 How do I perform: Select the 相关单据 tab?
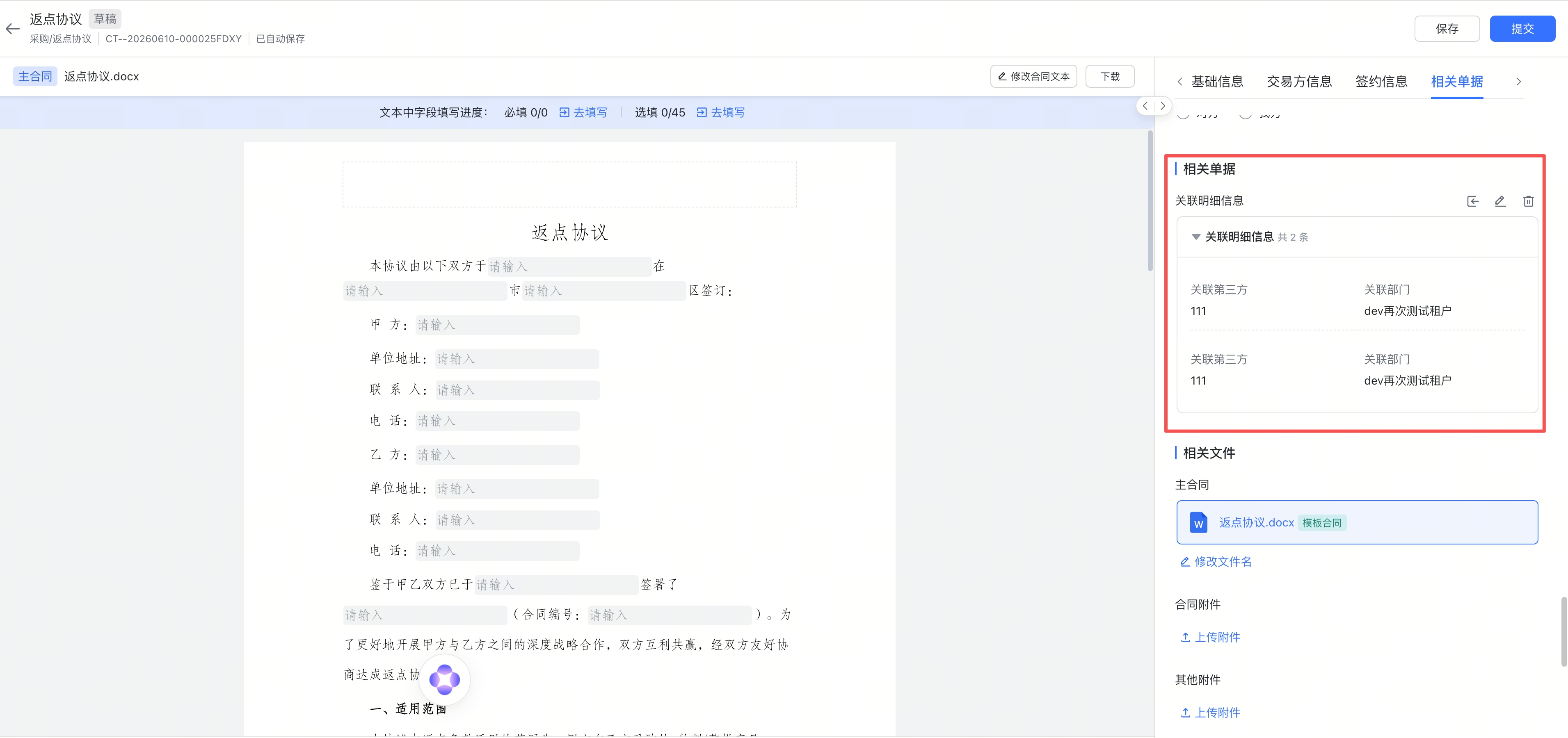pyautogui.click(x=1456, y=82)
